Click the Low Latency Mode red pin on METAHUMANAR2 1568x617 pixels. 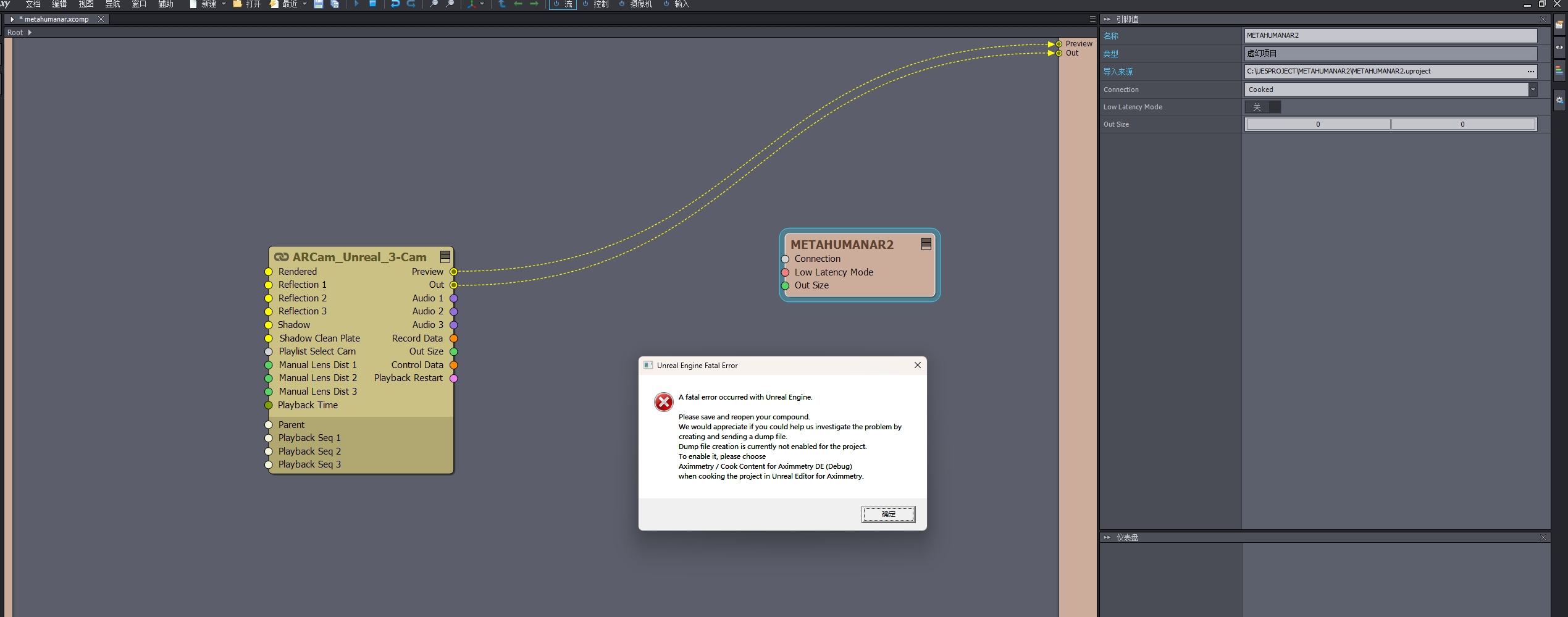786,272
